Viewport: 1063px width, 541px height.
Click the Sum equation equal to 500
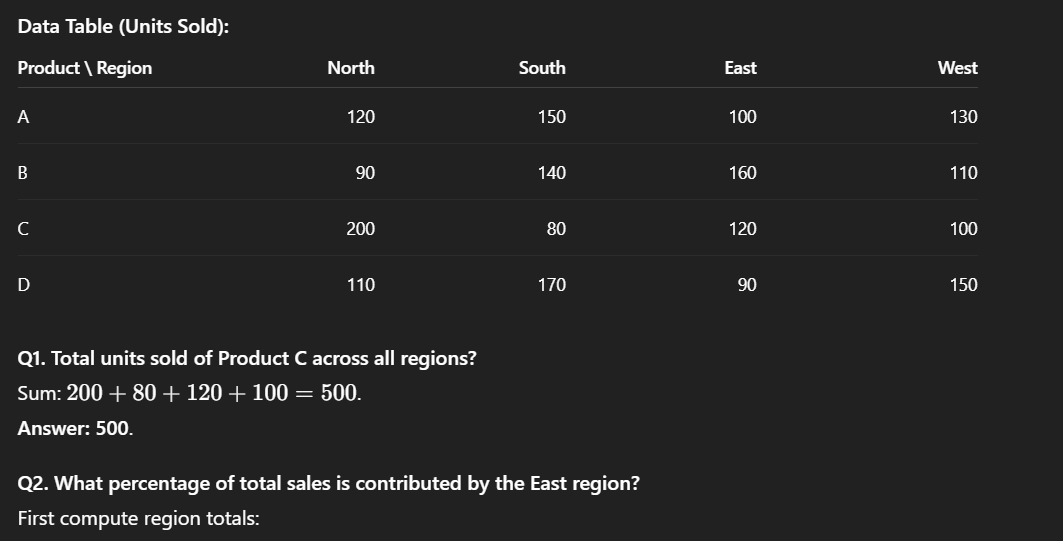(x=190, y=393)
